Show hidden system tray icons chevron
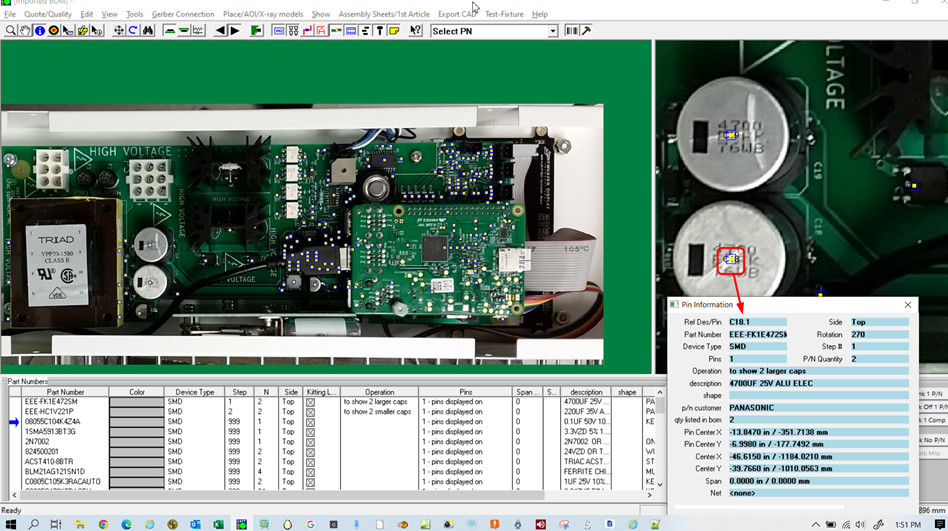948x531 pixels. 816,524
